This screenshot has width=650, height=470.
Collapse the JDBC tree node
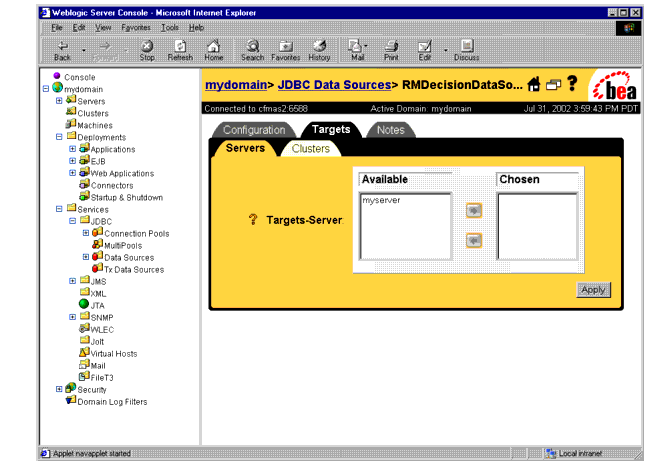[73, 221]
